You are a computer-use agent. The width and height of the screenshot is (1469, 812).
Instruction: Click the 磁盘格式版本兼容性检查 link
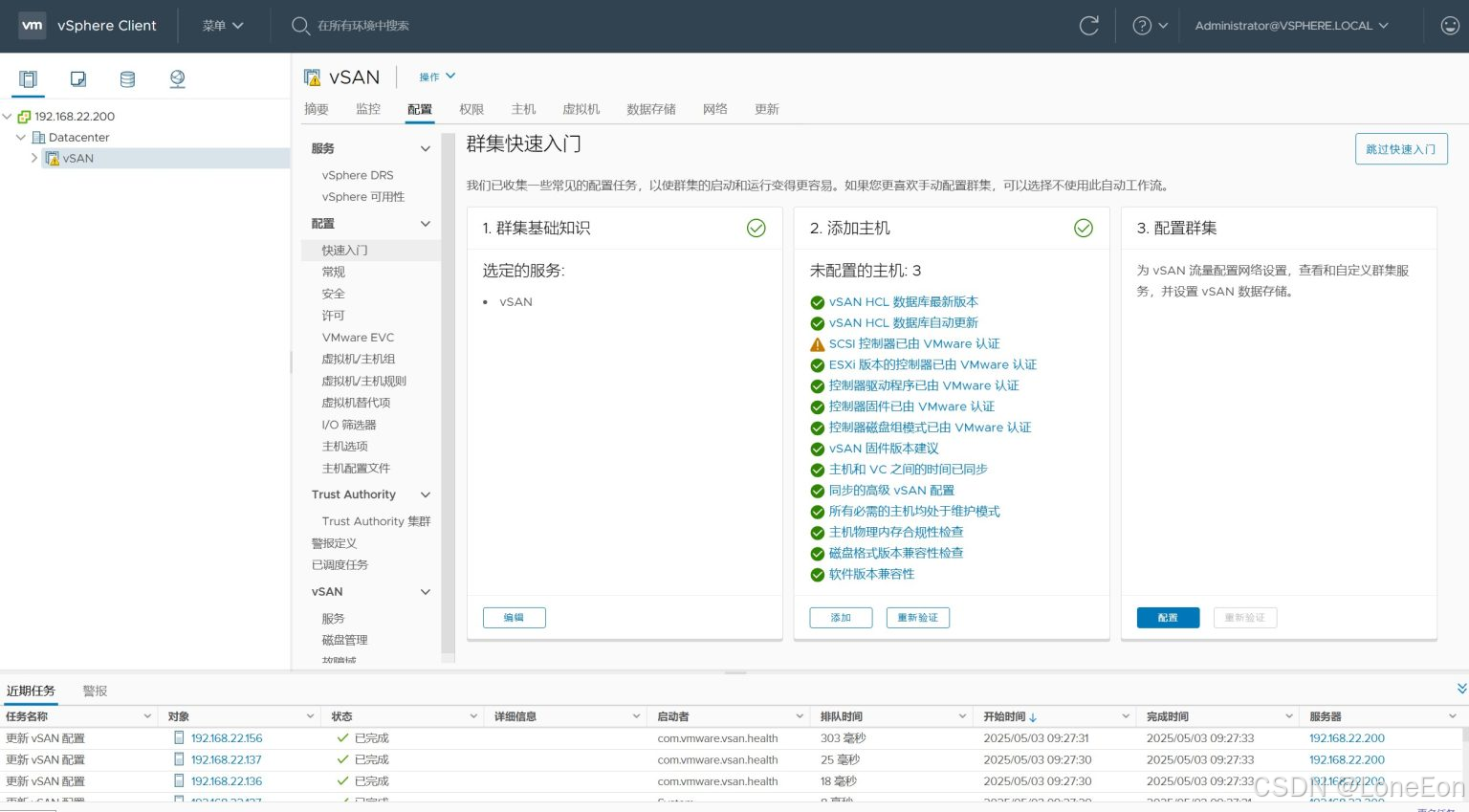(x=896, y=554)
